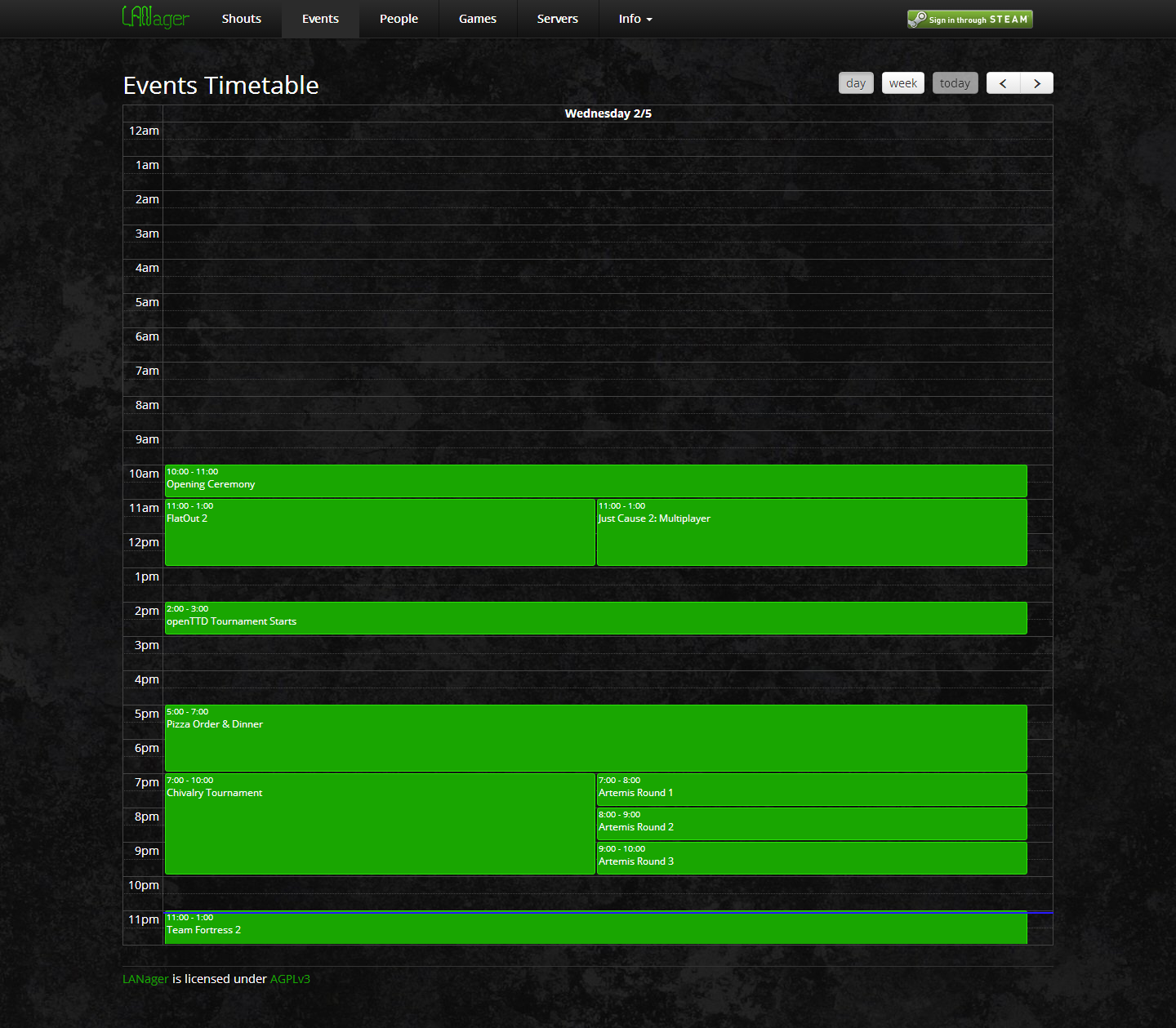Open the Chivalry Tournament event
Viewport: 1176px width, 1028px height.
380,824
